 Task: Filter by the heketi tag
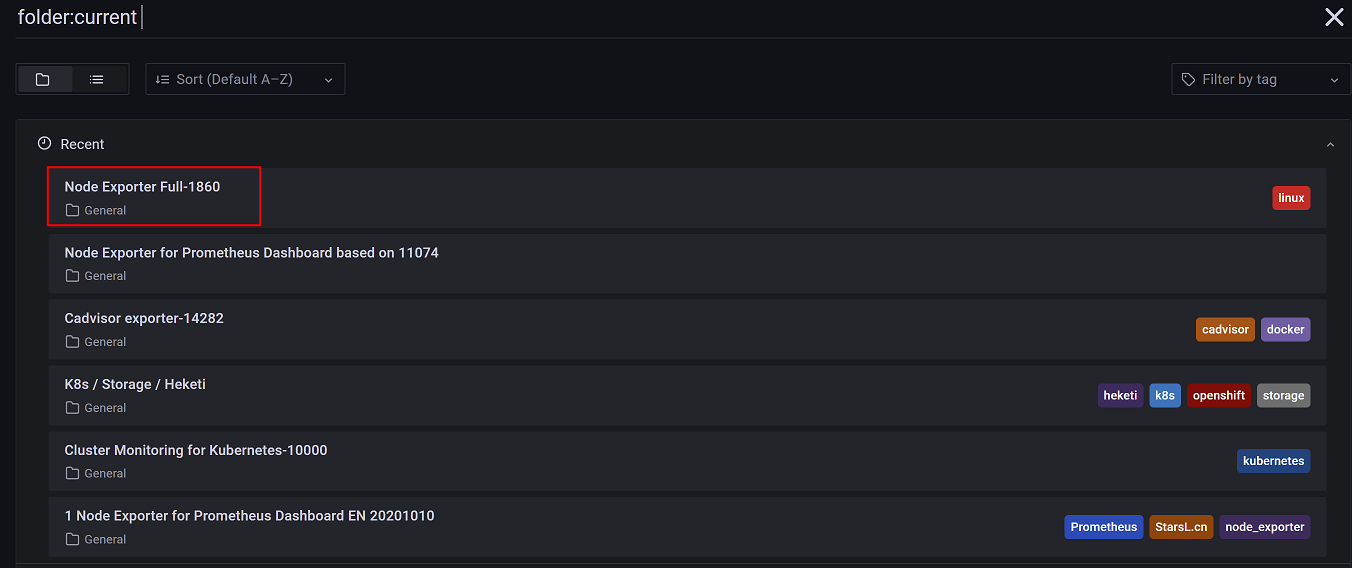pos(1120,395)
